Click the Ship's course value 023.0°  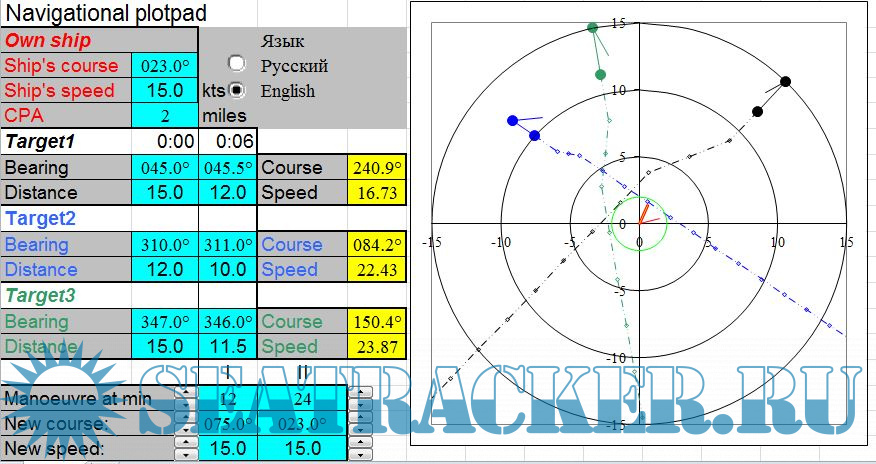(x=165, y=66)
